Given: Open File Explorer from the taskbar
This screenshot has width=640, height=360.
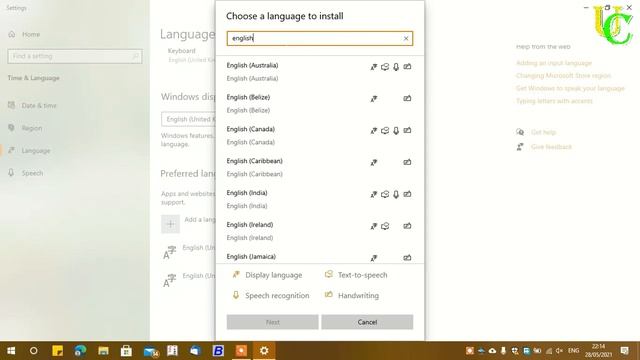Looking at the screenshot, I should pos(103,351).
